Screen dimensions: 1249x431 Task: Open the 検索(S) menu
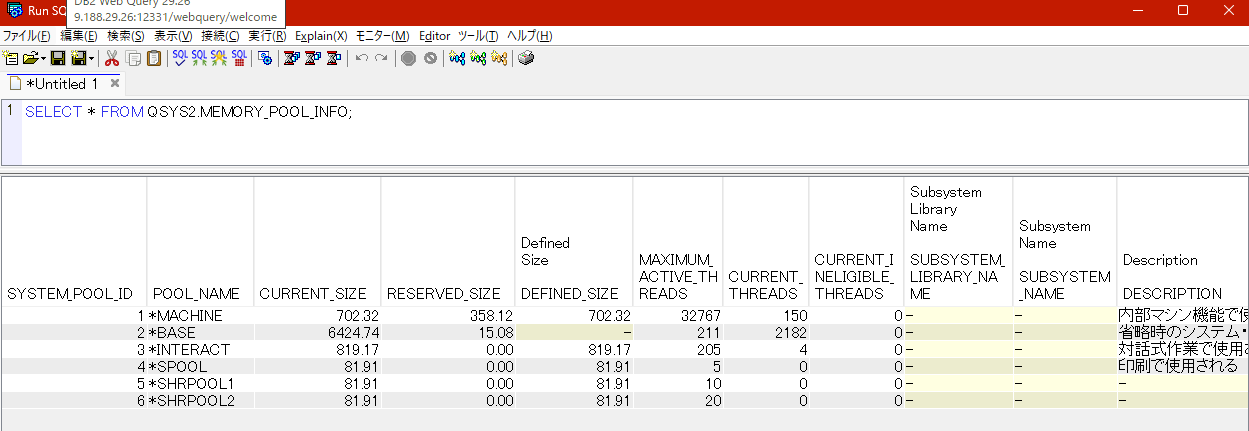(125, 36)
